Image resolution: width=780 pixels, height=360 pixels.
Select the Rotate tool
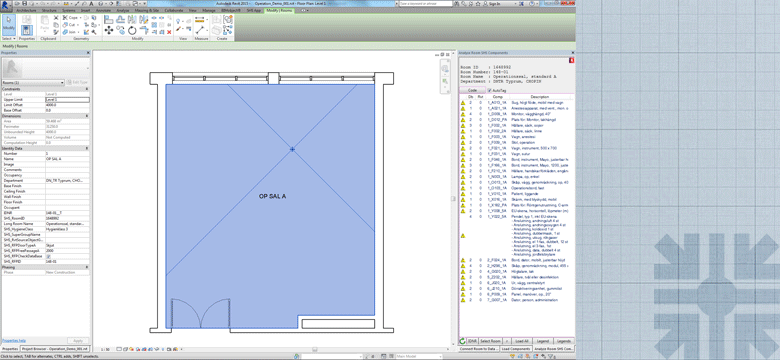[131, 30]
